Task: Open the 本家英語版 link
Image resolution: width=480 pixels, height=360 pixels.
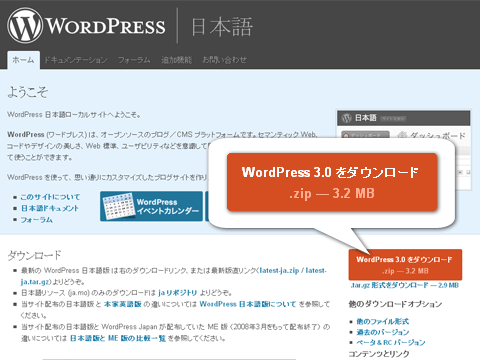Action: click(123, 304)
